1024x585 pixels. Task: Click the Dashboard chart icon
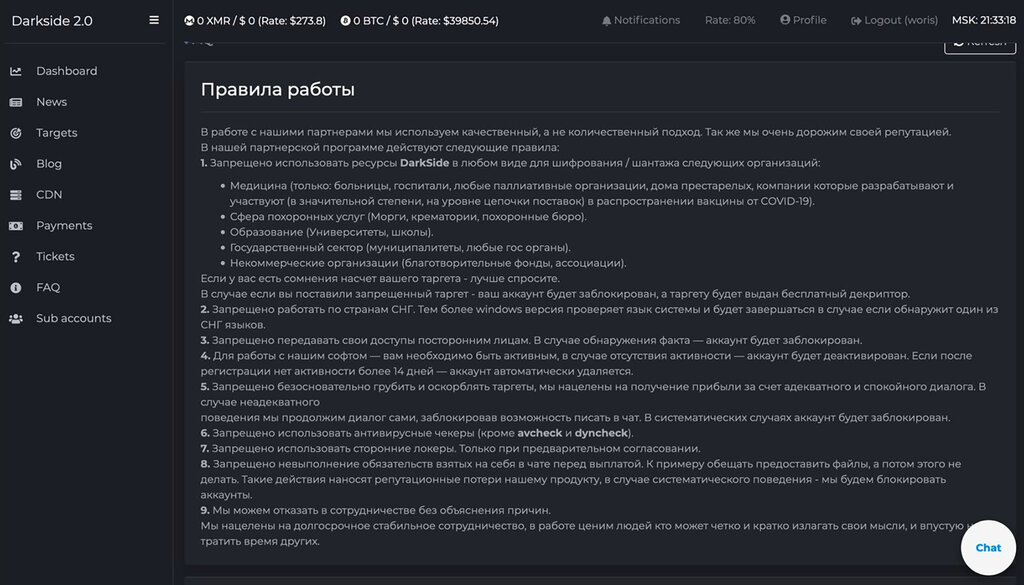tap(16, 71)
